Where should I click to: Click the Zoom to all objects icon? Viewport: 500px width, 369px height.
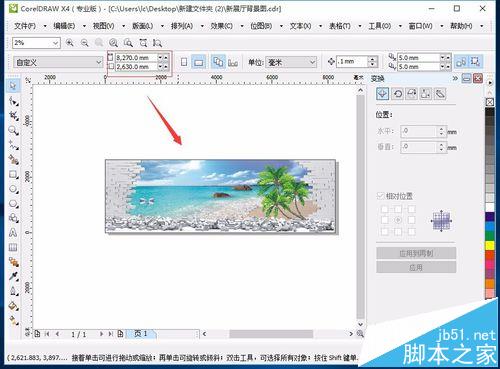[x=113, y=43]
